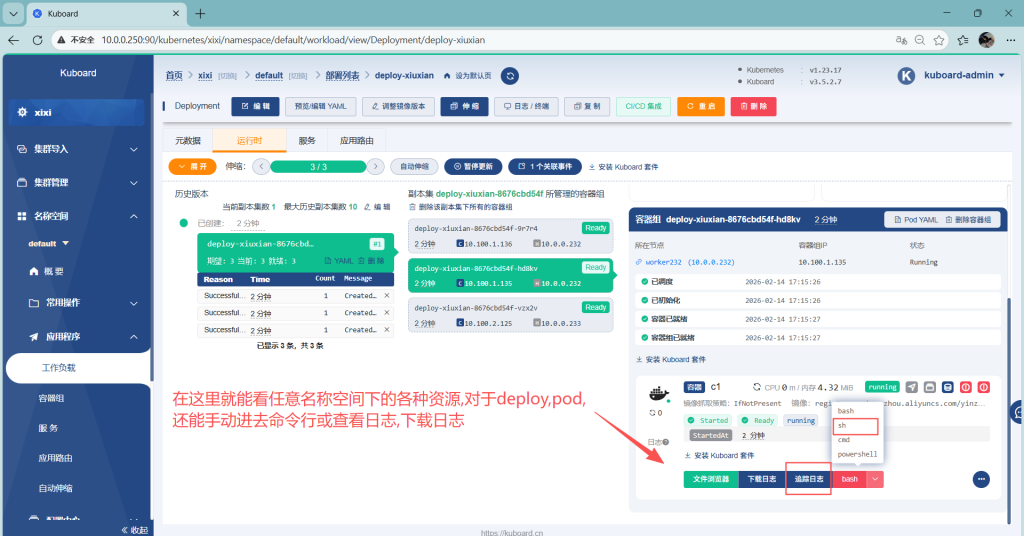Image resolution: width=1024 pixels, height=536 pixels.
Task: Open the dropdown arrow next to bash button
Action: pos(875,479)
